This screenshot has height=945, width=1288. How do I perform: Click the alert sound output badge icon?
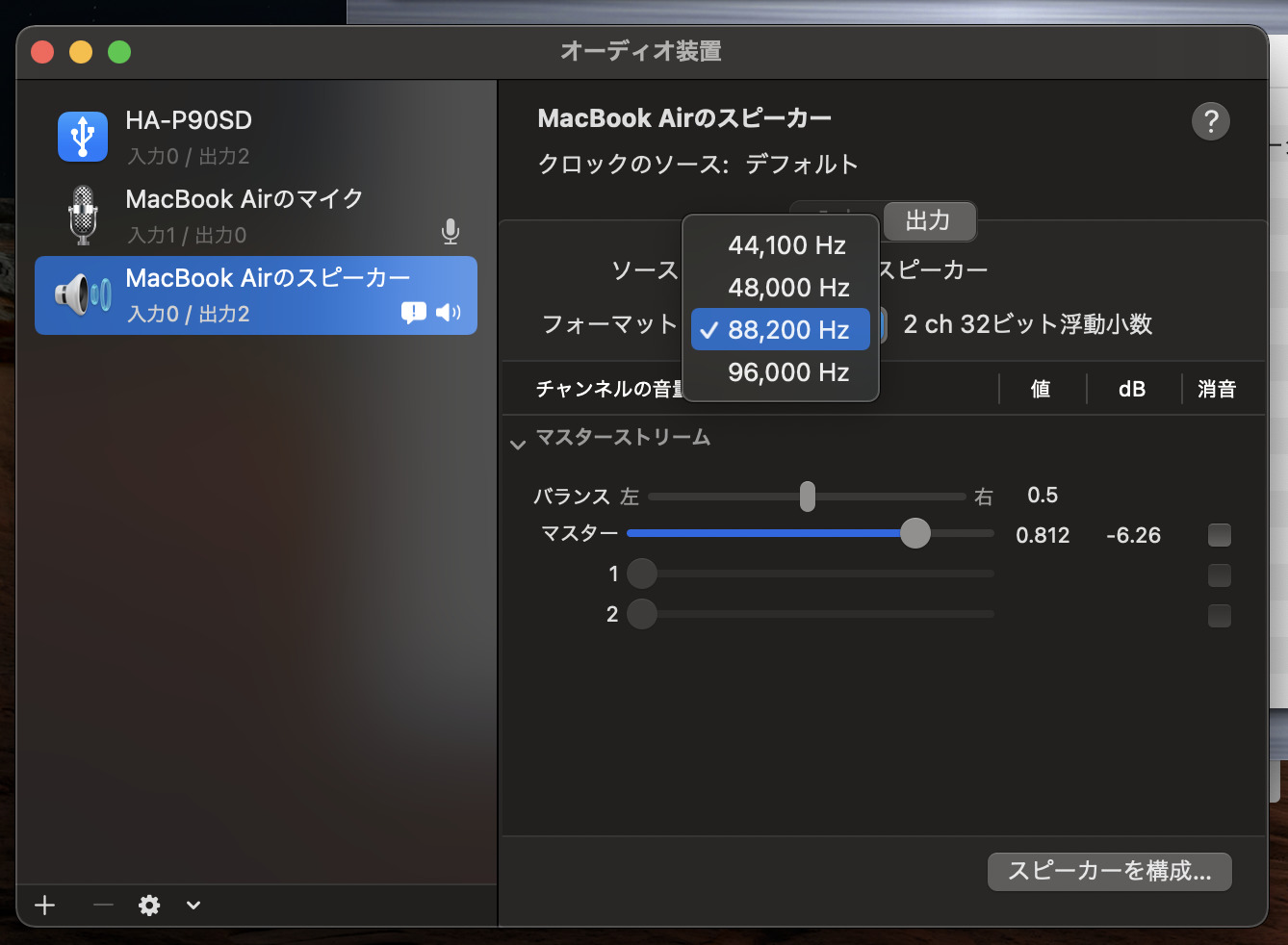(x=414, y=313)
